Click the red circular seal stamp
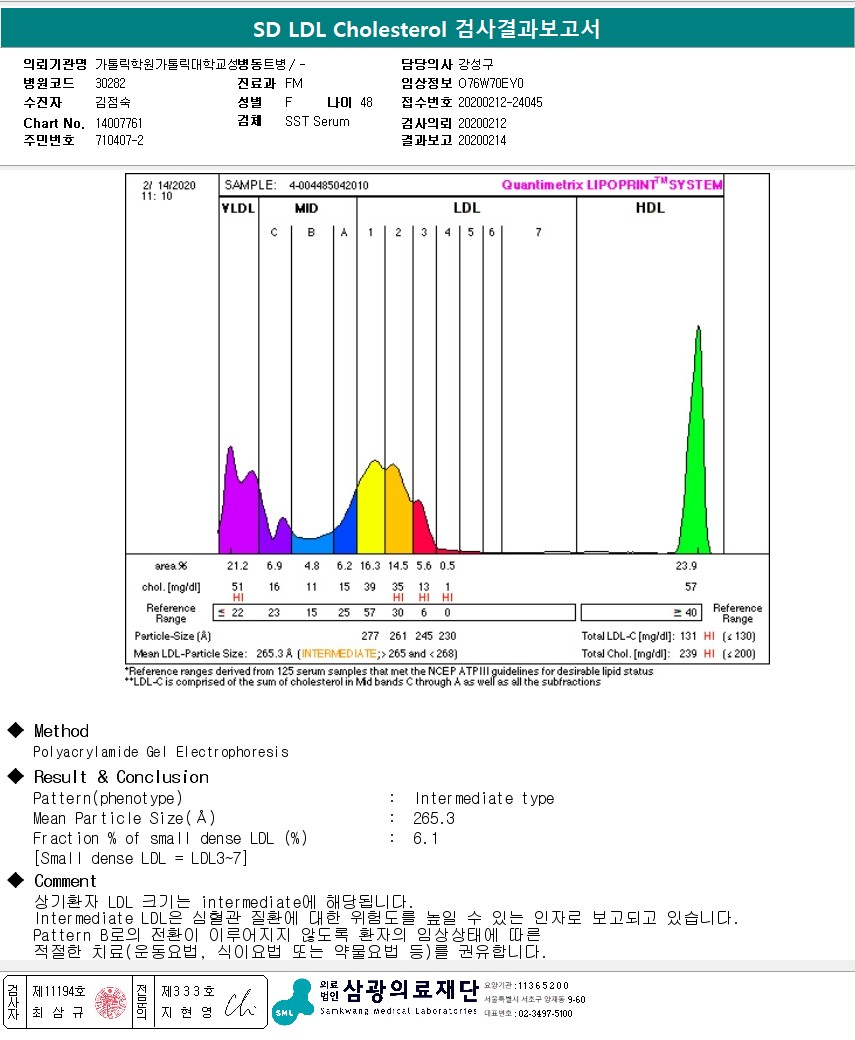Screen dimensions: 855x1040 point(110,1002)
